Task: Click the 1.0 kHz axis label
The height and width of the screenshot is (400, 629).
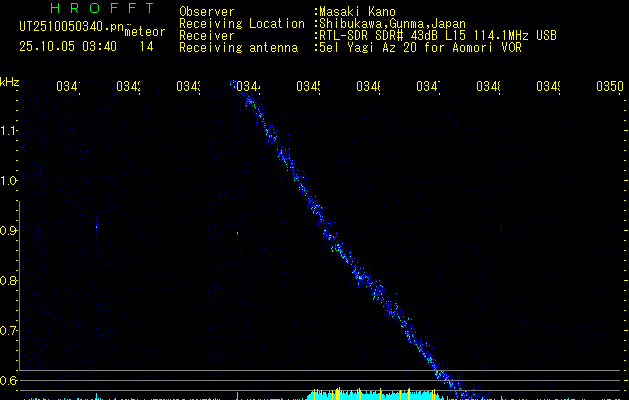Action: tap(8, 181)
